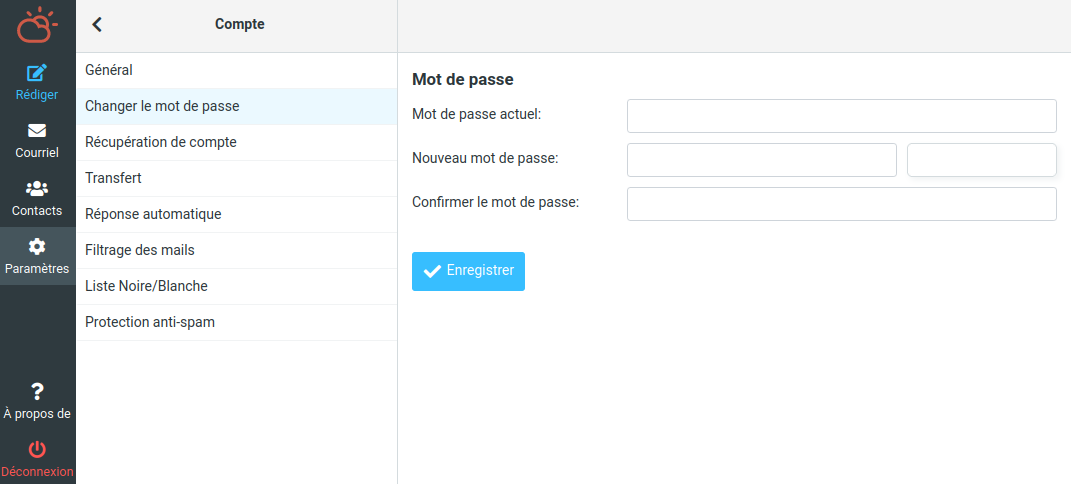Open the Rédiger compose icon
Screen dimensions: 1071x484
pos(37,73)
